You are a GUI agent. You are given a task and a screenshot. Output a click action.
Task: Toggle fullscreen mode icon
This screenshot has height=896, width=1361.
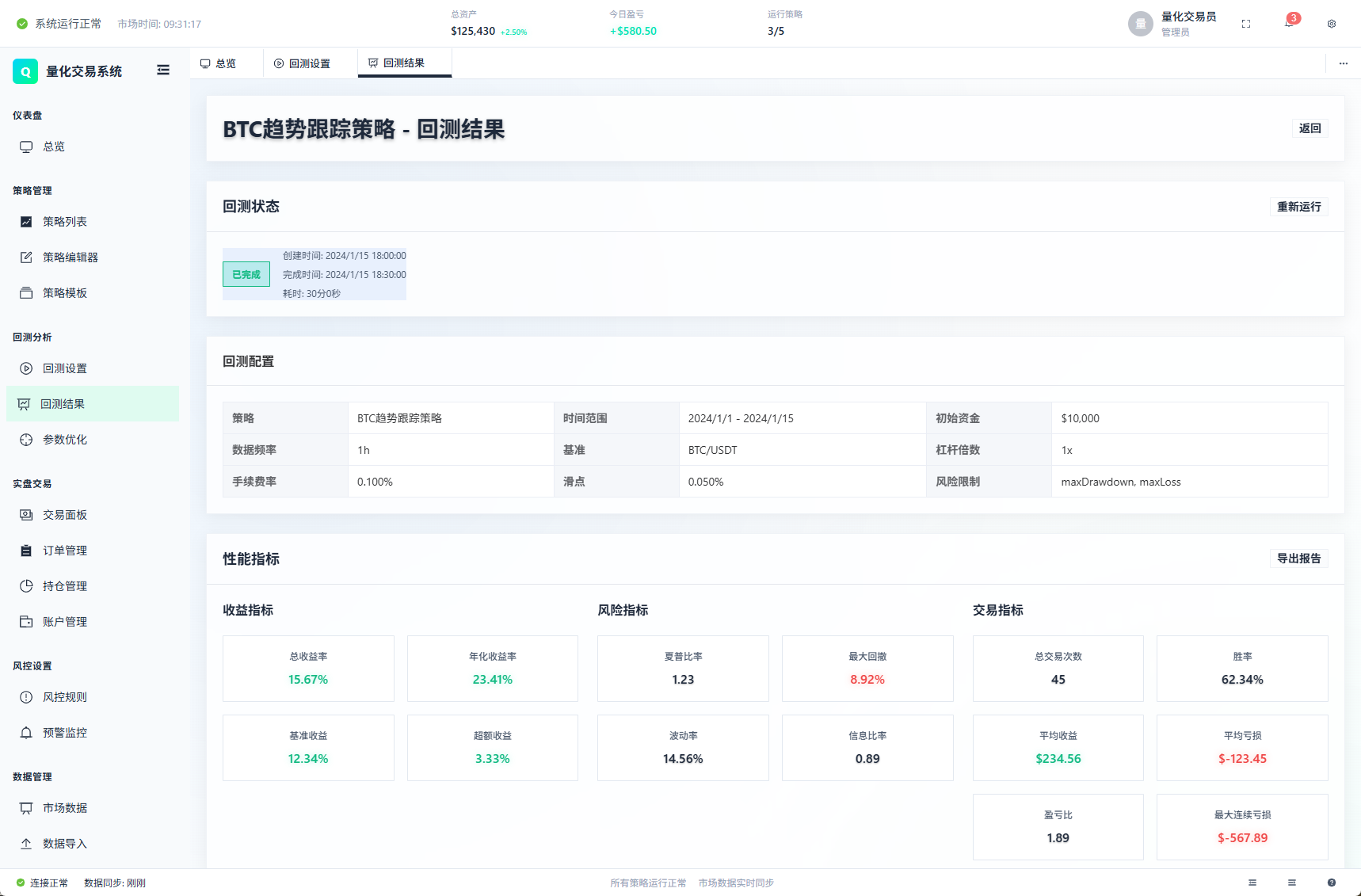tap(1246, 24)
